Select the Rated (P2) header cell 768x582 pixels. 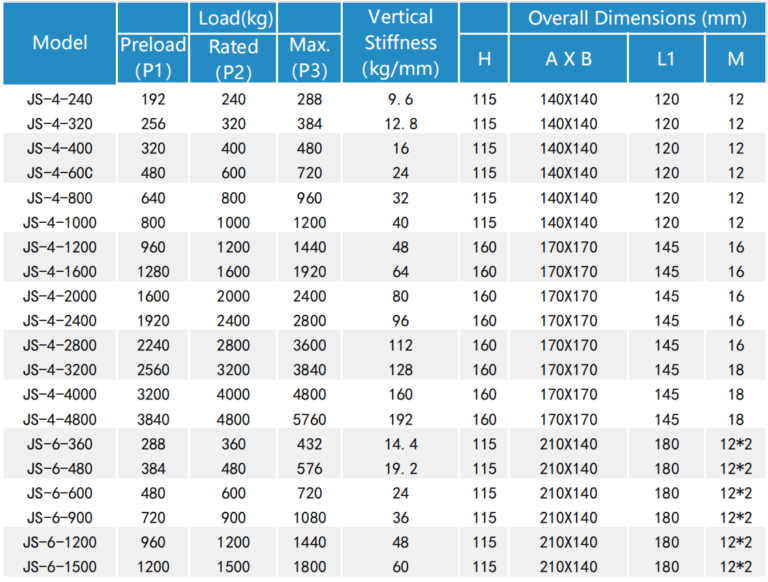pos(233,58)
